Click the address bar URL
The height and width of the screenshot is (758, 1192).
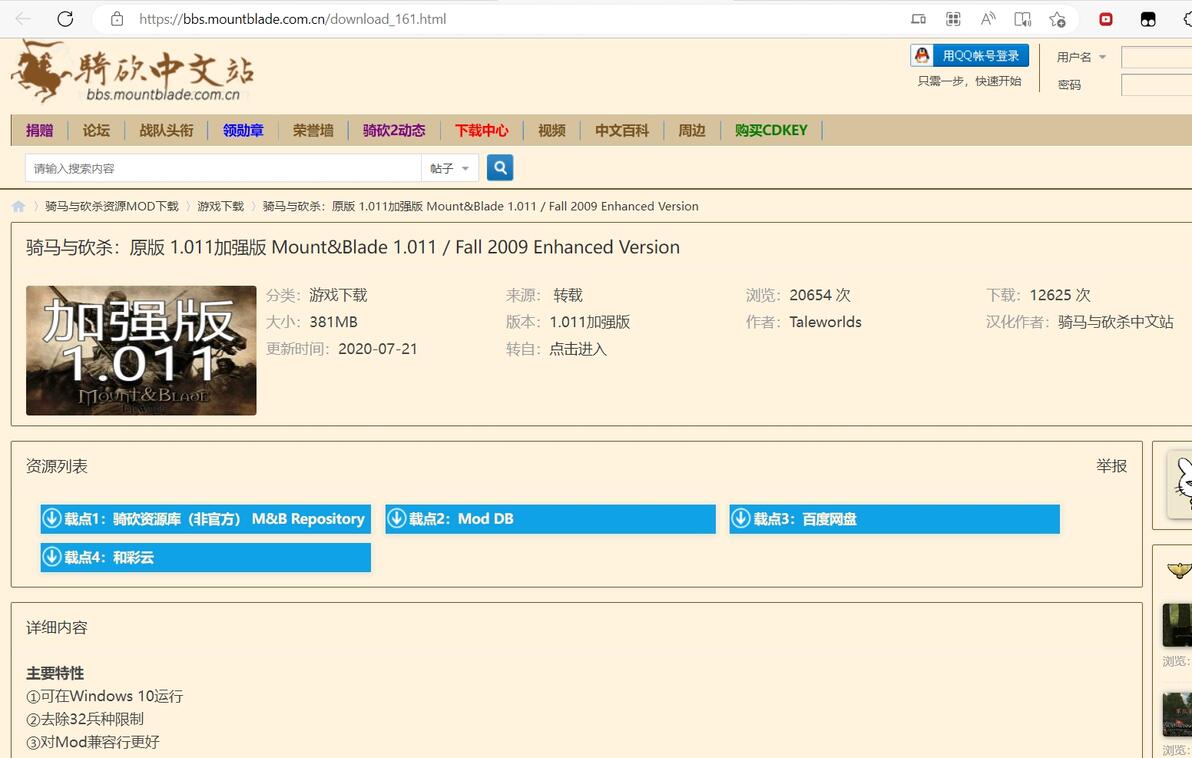[293, 19]
